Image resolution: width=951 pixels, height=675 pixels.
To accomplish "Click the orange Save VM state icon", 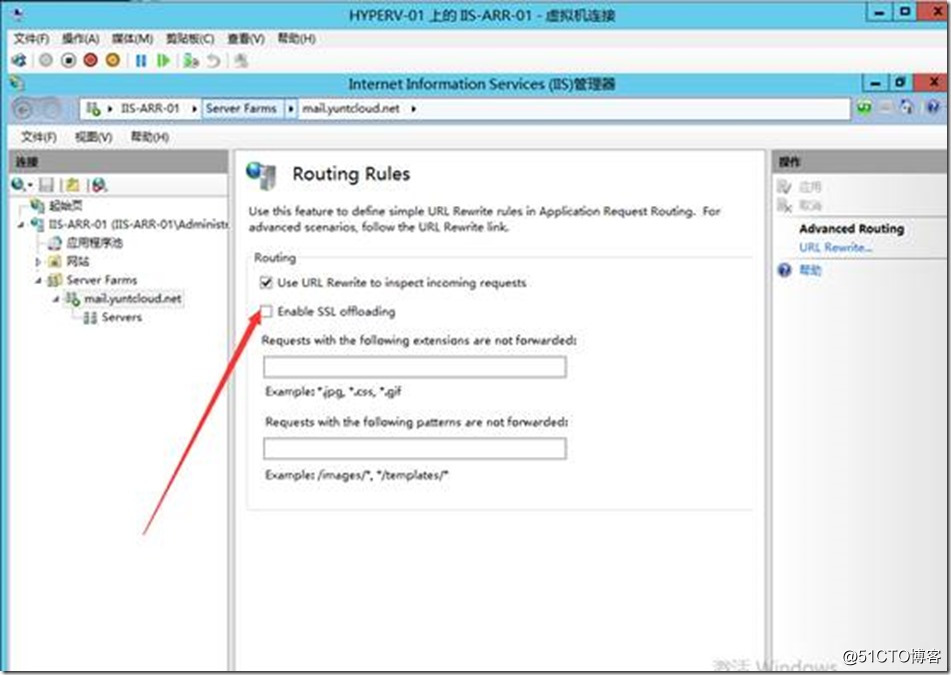I will 113,61.
